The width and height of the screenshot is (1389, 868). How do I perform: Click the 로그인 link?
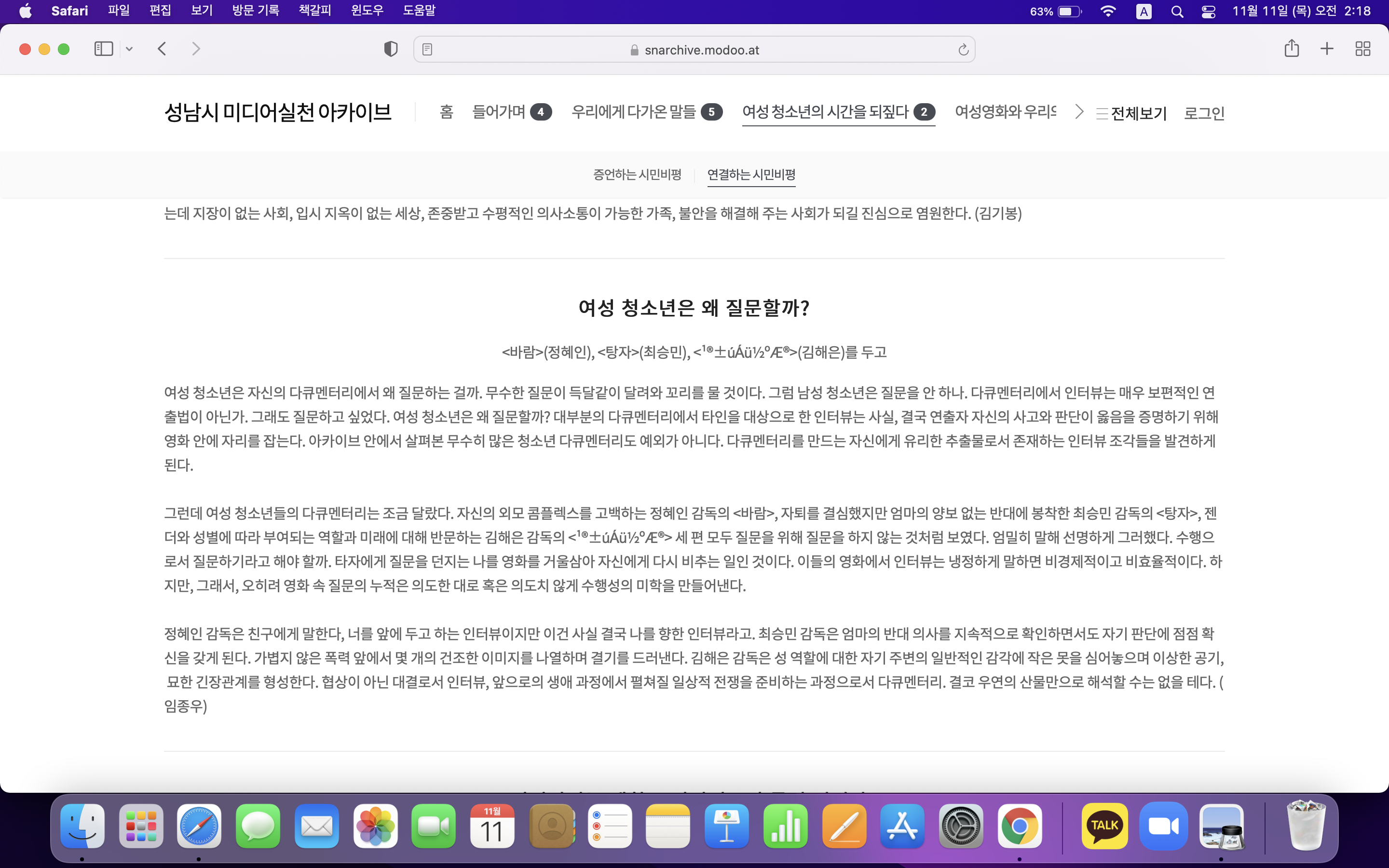(x=1204, y=113)
